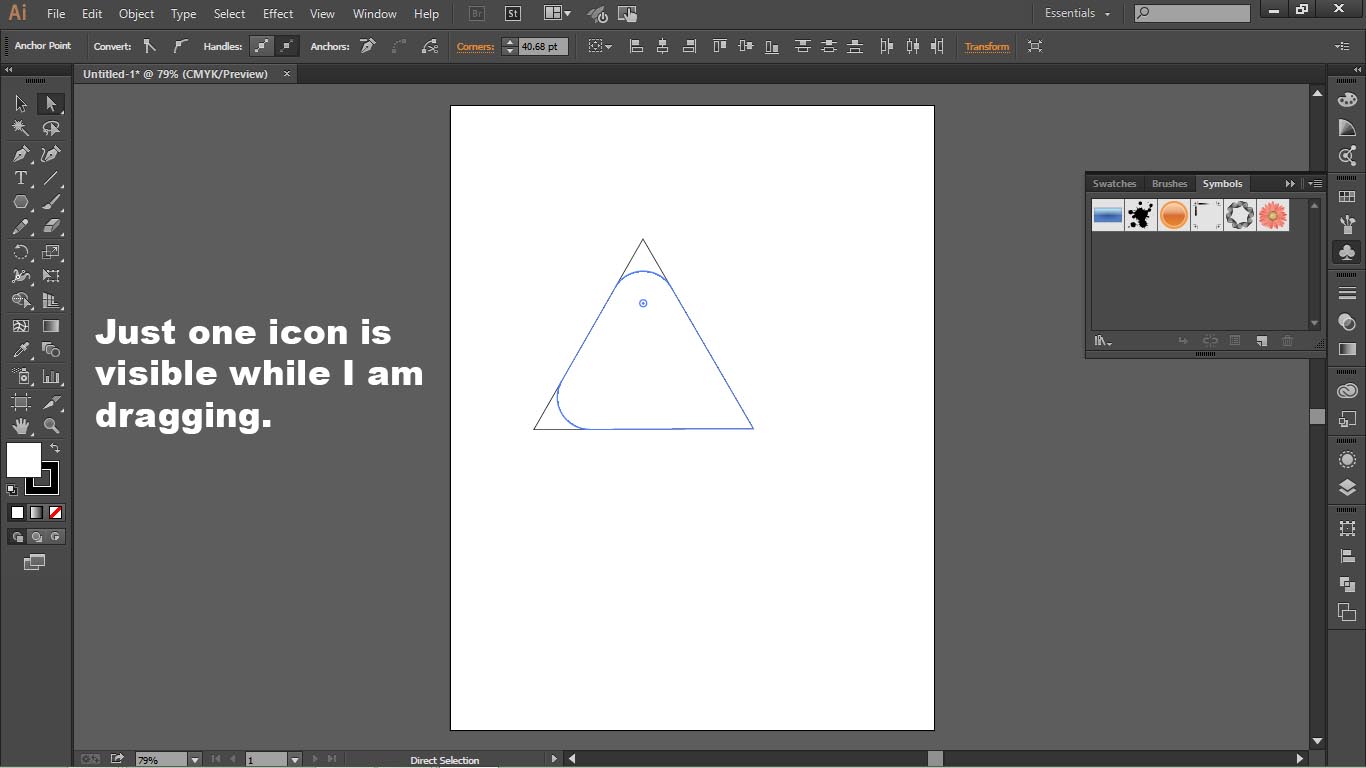Select the Blend tool
The image size is (1366, 768).
[51, 350]
